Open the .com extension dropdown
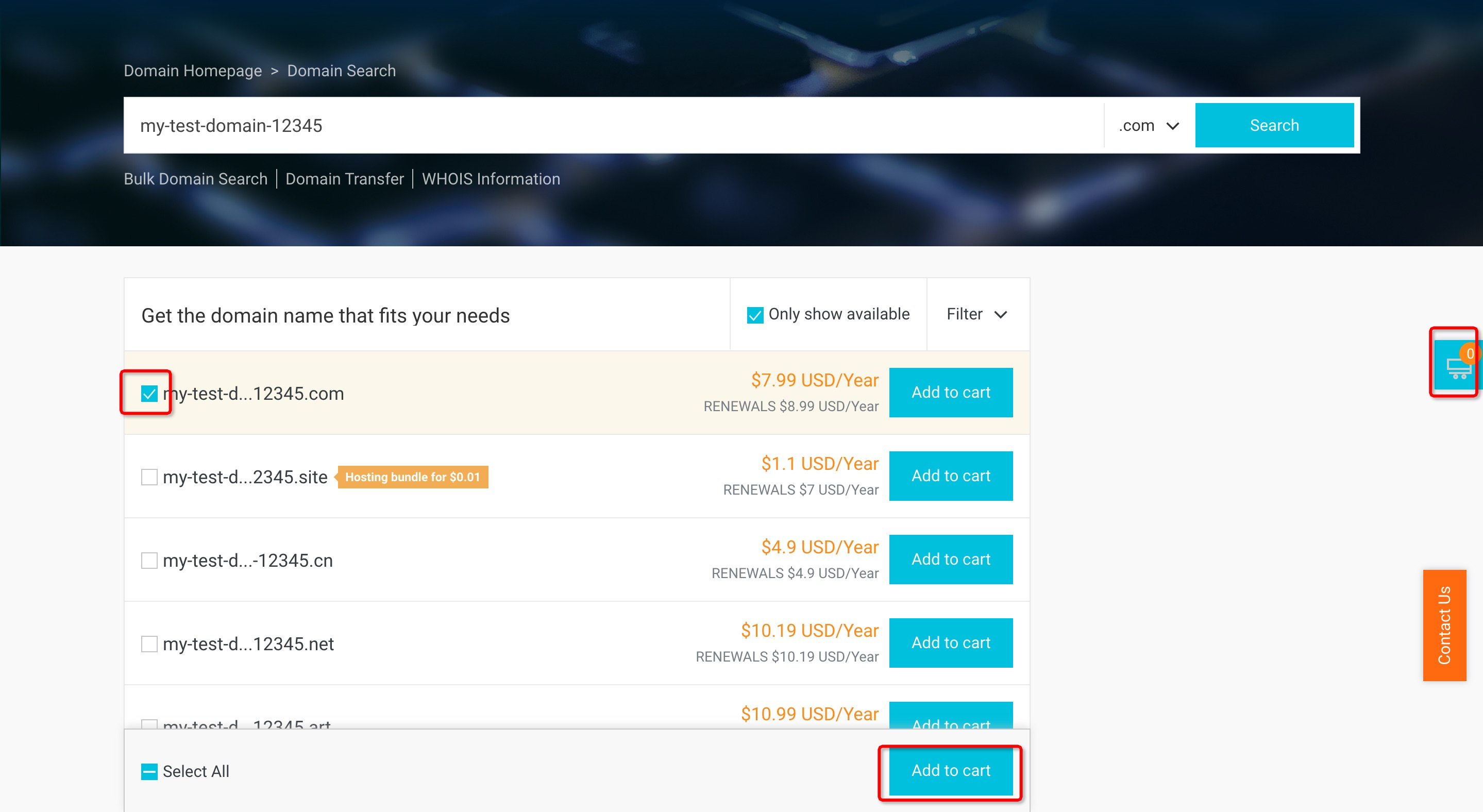The width and height of the screenshot is (1483, 812). pyautogui.click(x=1149, y=125)
